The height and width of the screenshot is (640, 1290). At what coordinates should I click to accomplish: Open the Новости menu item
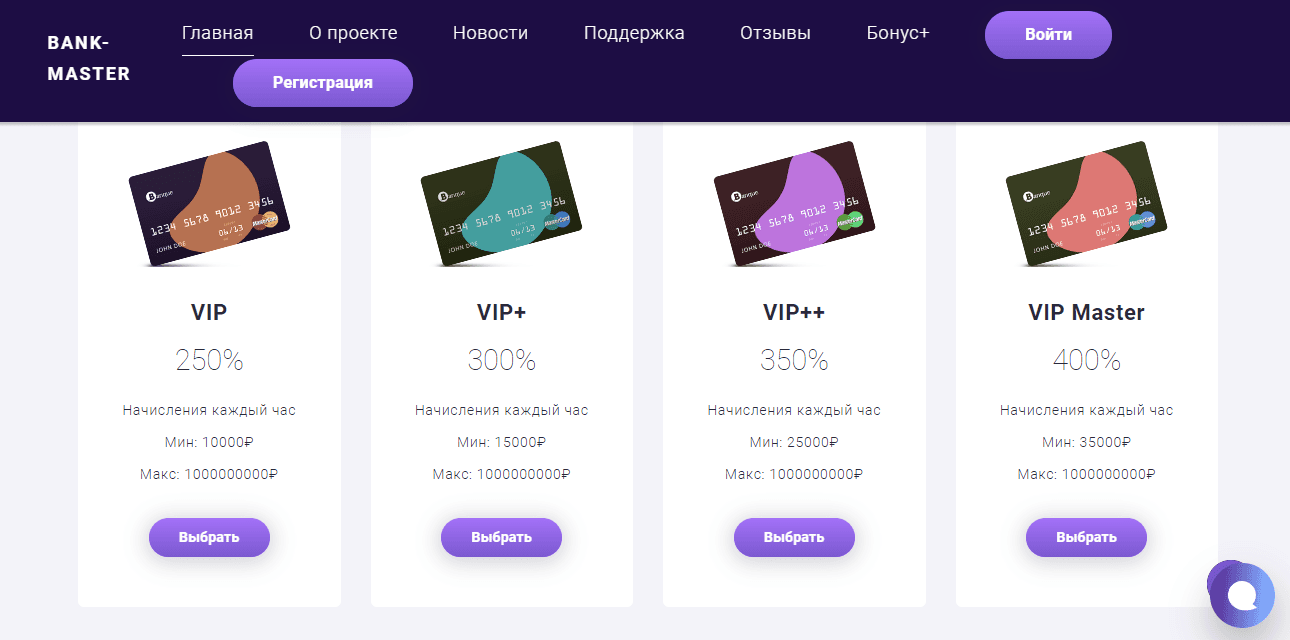tap(490, 33)
